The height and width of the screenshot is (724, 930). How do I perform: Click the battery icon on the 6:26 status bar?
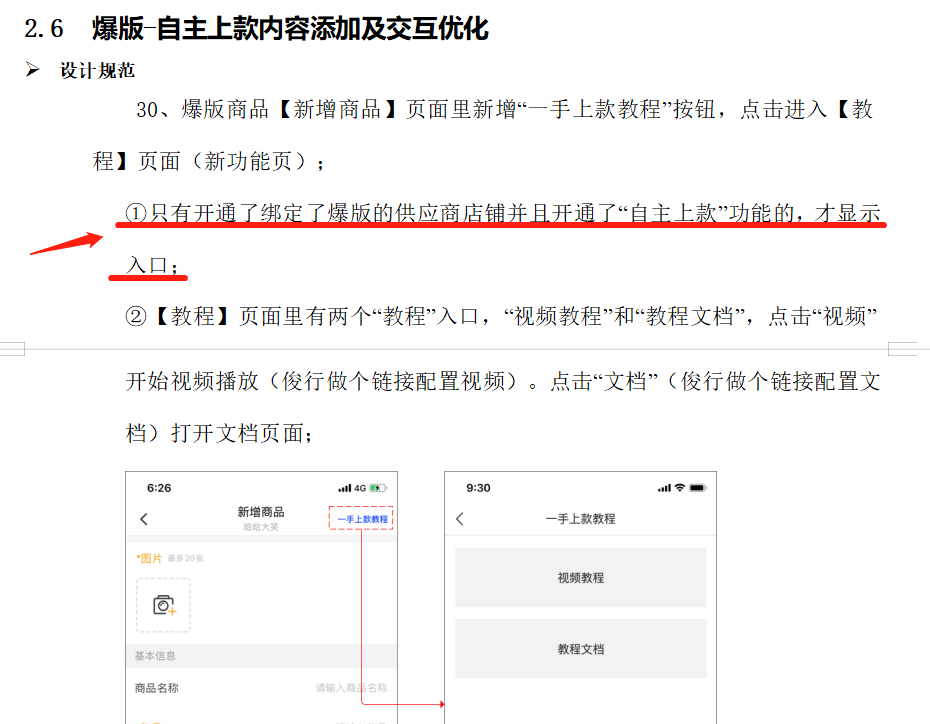coord(378,488)
